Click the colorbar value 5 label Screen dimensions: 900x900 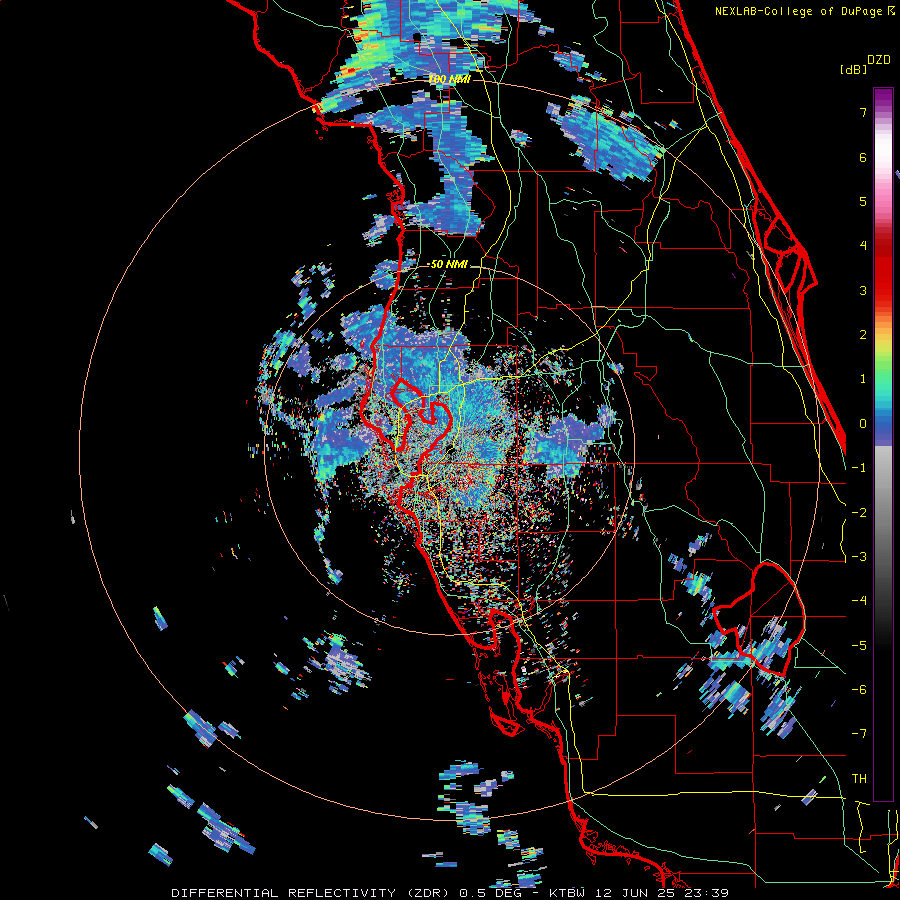(x=863, y=201)
